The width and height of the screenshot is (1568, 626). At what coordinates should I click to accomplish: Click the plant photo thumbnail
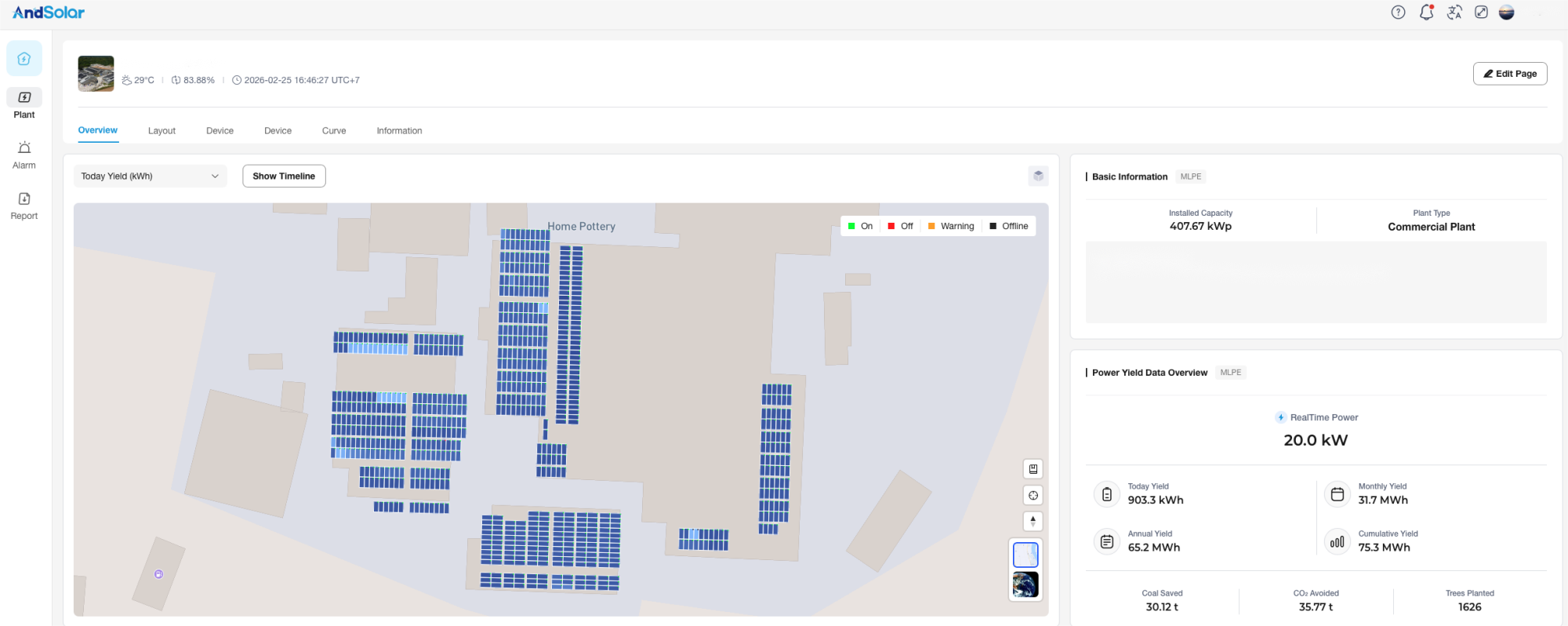point(96,74)
